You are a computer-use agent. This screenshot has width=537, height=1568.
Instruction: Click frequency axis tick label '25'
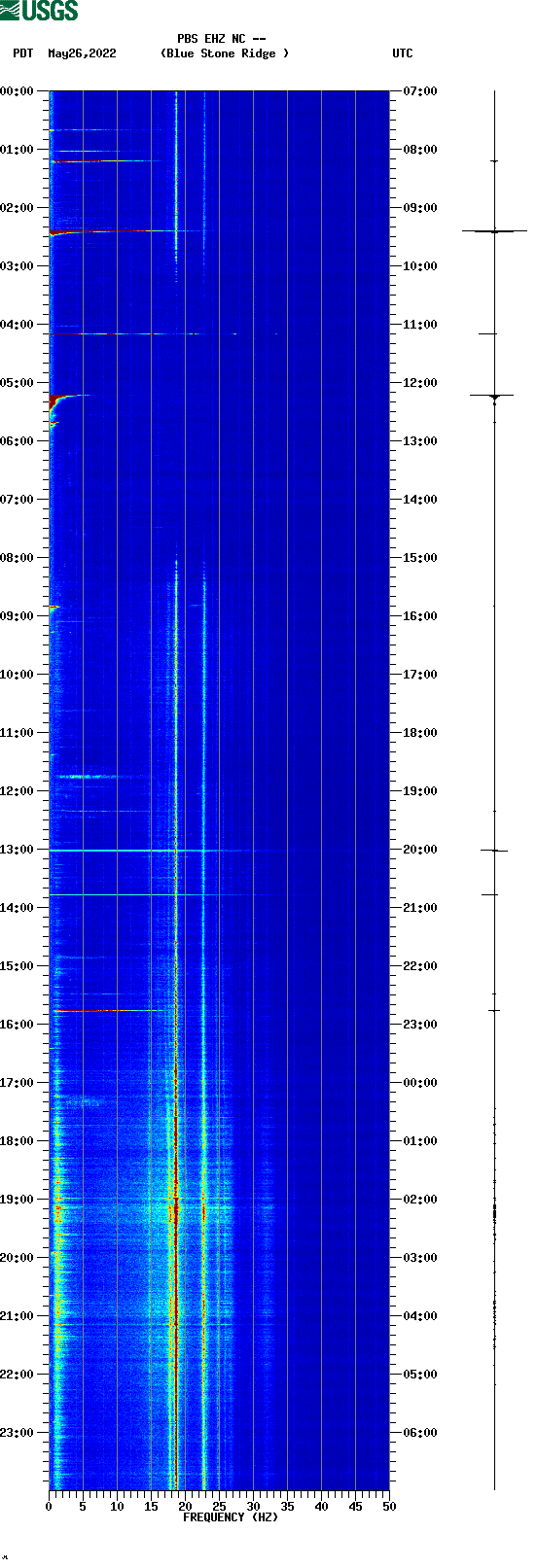(219, 1507)
